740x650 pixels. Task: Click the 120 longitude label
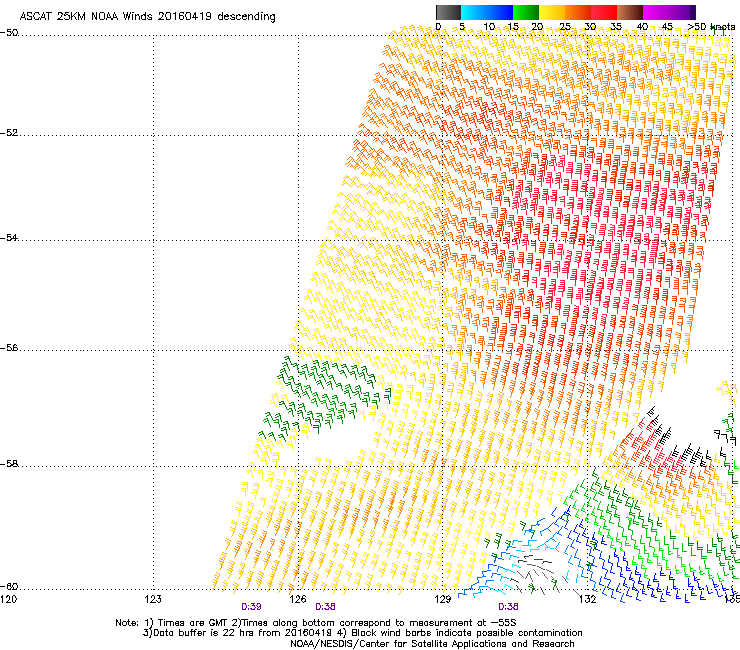tap(8, 599)
